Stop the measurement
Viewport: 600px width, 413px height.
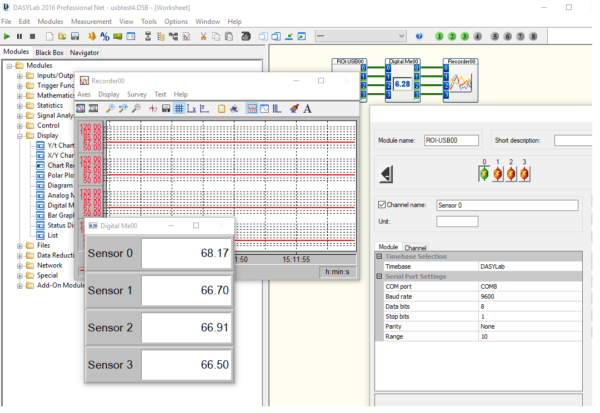point(33,36)
